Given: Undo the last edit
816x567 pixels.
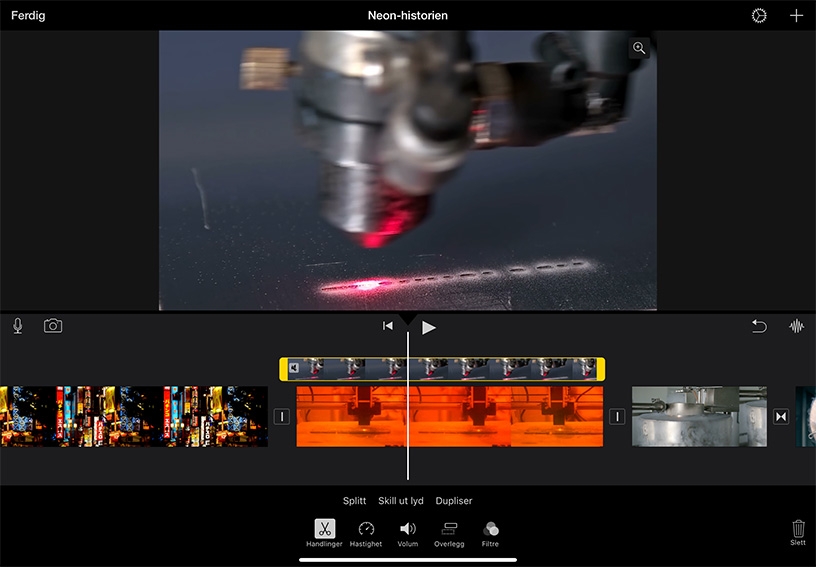Looking at the screenshot, I should (759, 326).
